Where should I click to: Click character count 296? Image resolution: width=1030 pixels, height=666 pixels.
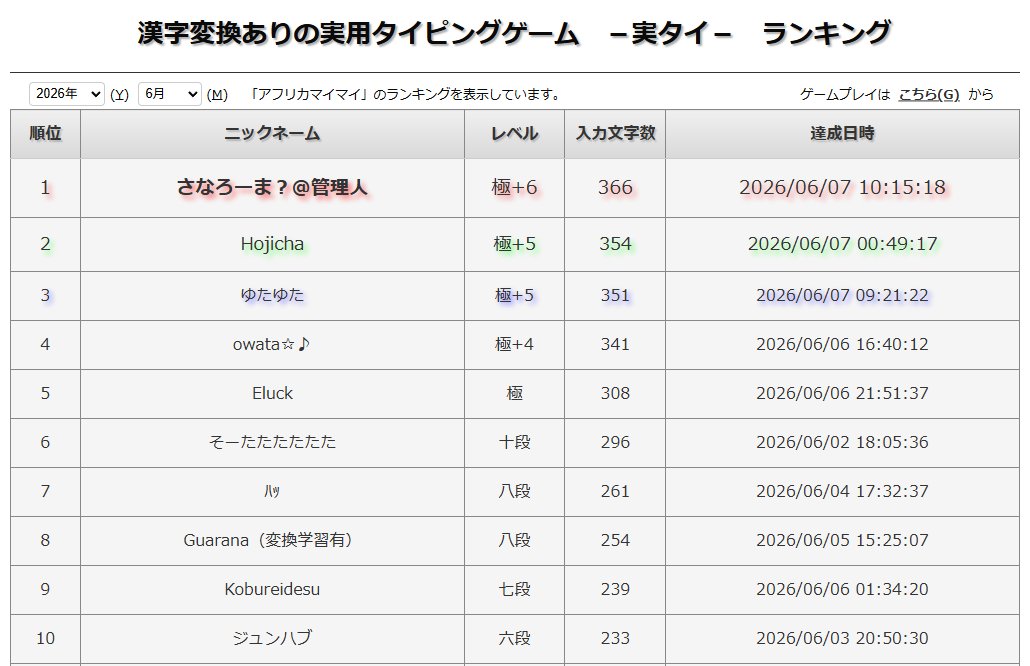[615, 442]
